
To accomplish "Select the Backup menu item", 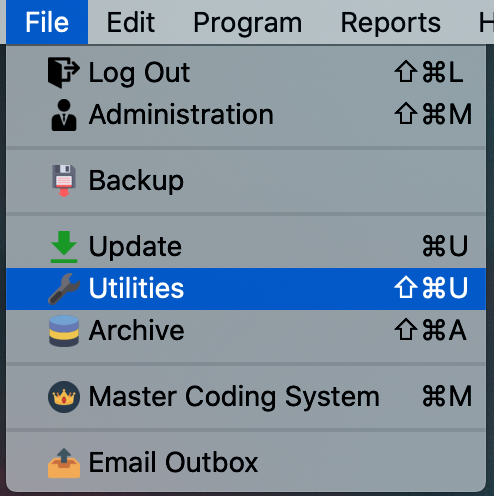I will pyautogui.click(x=246, y=181).
